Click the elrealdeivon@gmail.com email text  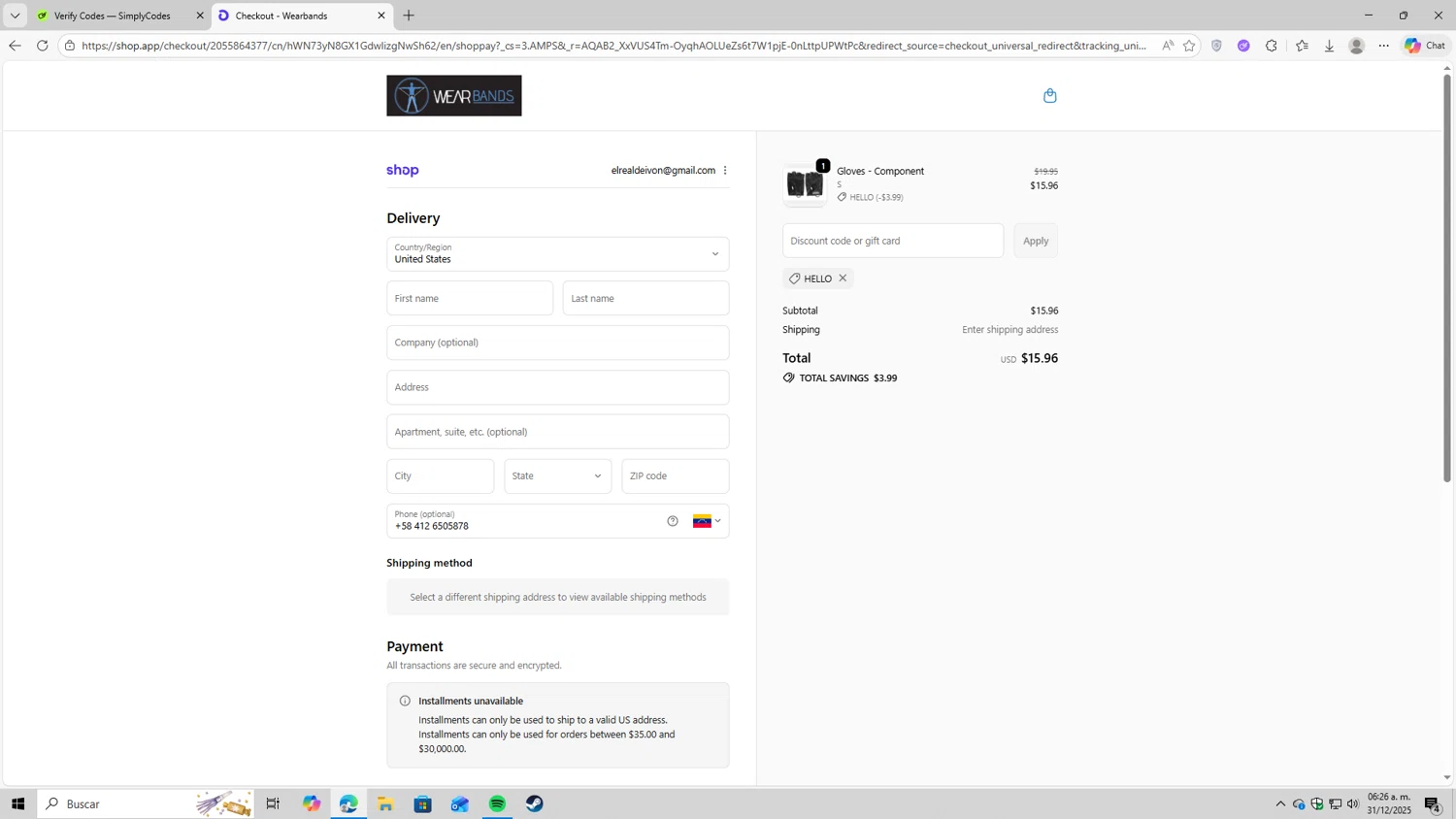pyautogui.click(x=663, y=170)
